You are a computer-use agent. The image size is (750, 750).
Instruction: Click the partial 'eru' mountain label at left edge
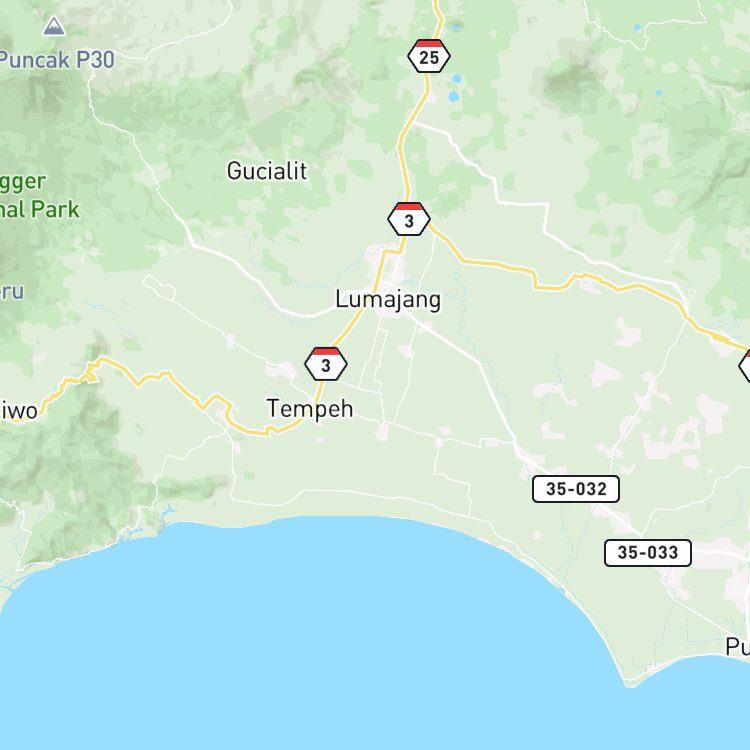tap(12, 292)
